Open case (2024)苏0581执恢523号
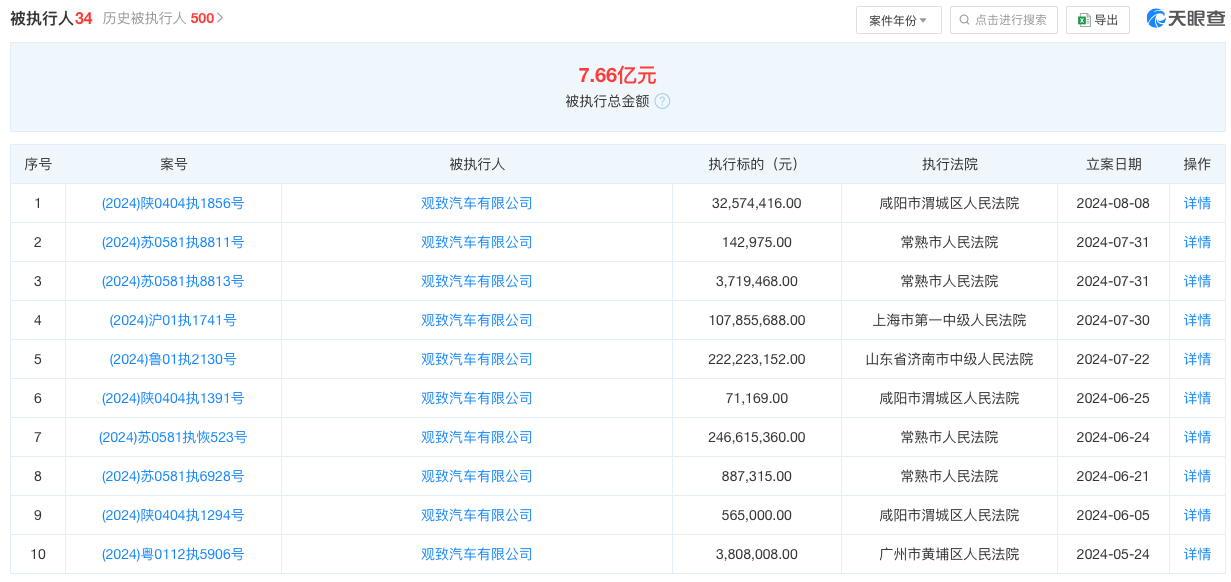 [x=173, y=437]
